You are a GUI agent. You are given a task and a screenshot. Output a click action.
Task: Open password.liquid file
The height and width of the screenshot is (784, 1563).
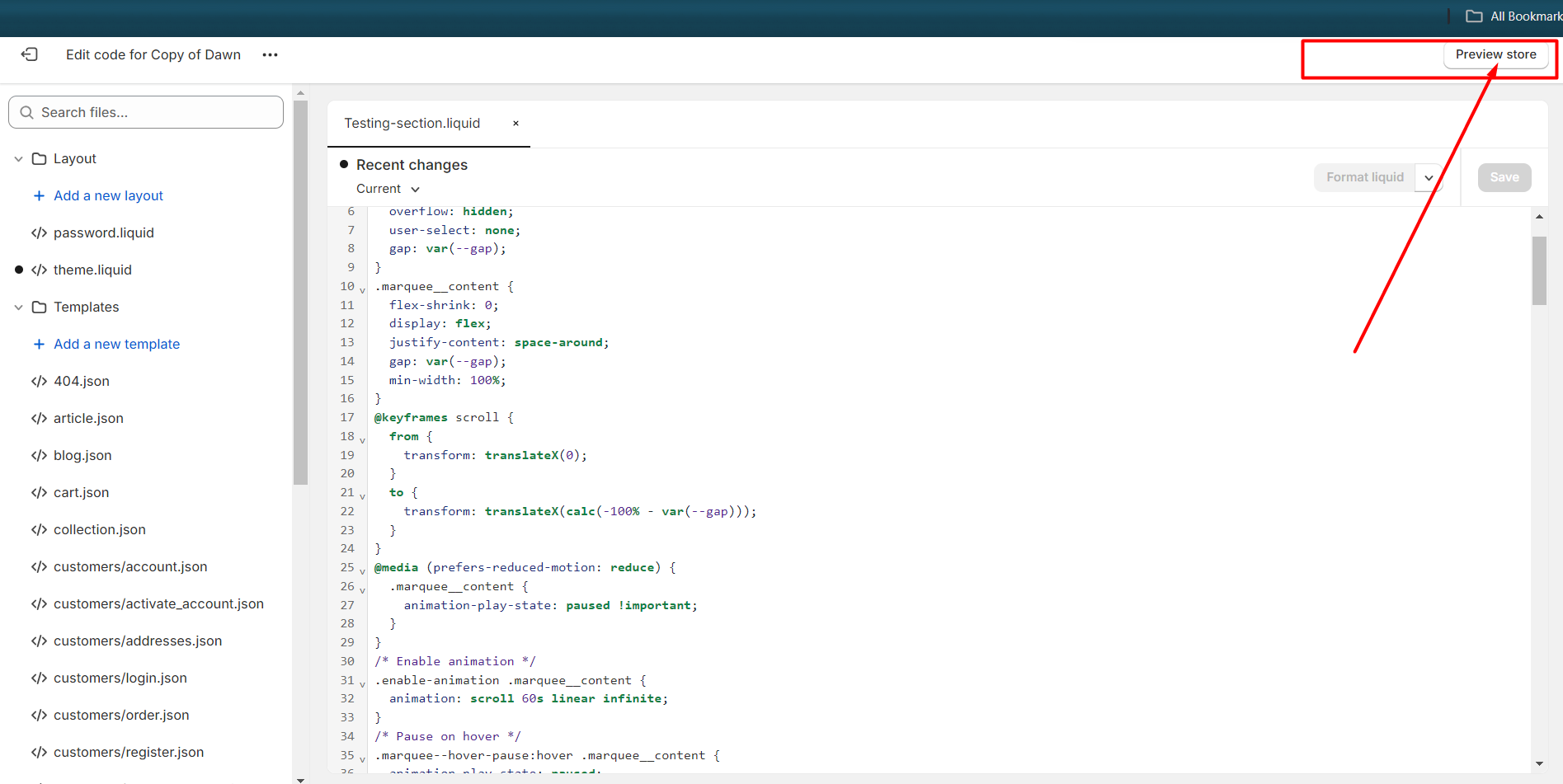click(104, 232)
